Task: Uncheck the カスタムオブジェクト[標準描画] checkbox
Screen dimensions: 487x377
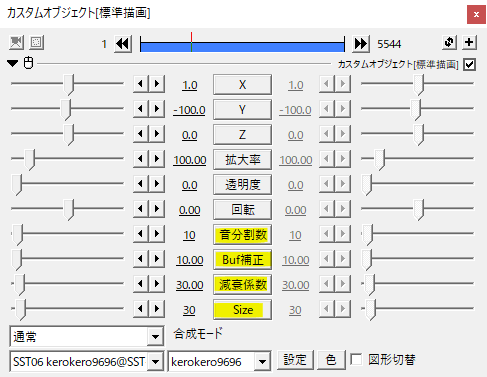Action: point(470,64)
